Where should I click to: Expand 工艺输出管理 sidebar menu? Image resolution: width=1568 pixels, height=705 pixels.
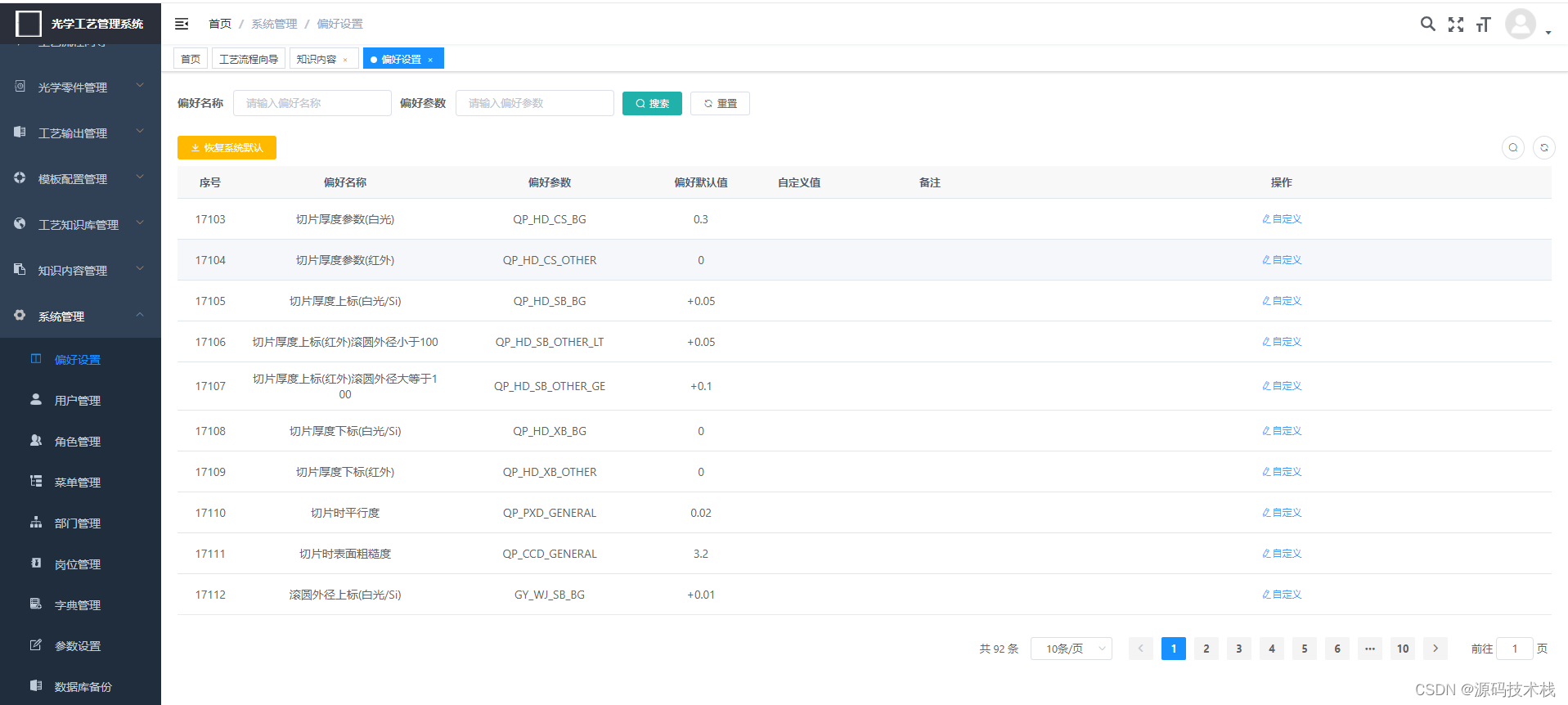pos(80,132)
